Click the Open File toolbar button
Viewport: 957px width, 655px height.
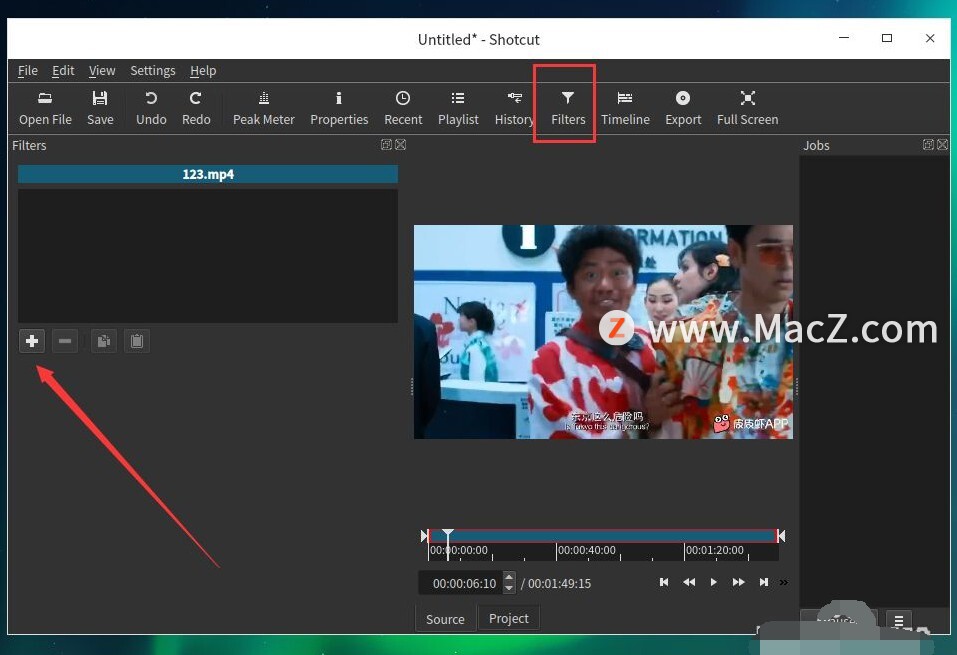(45, 108)
